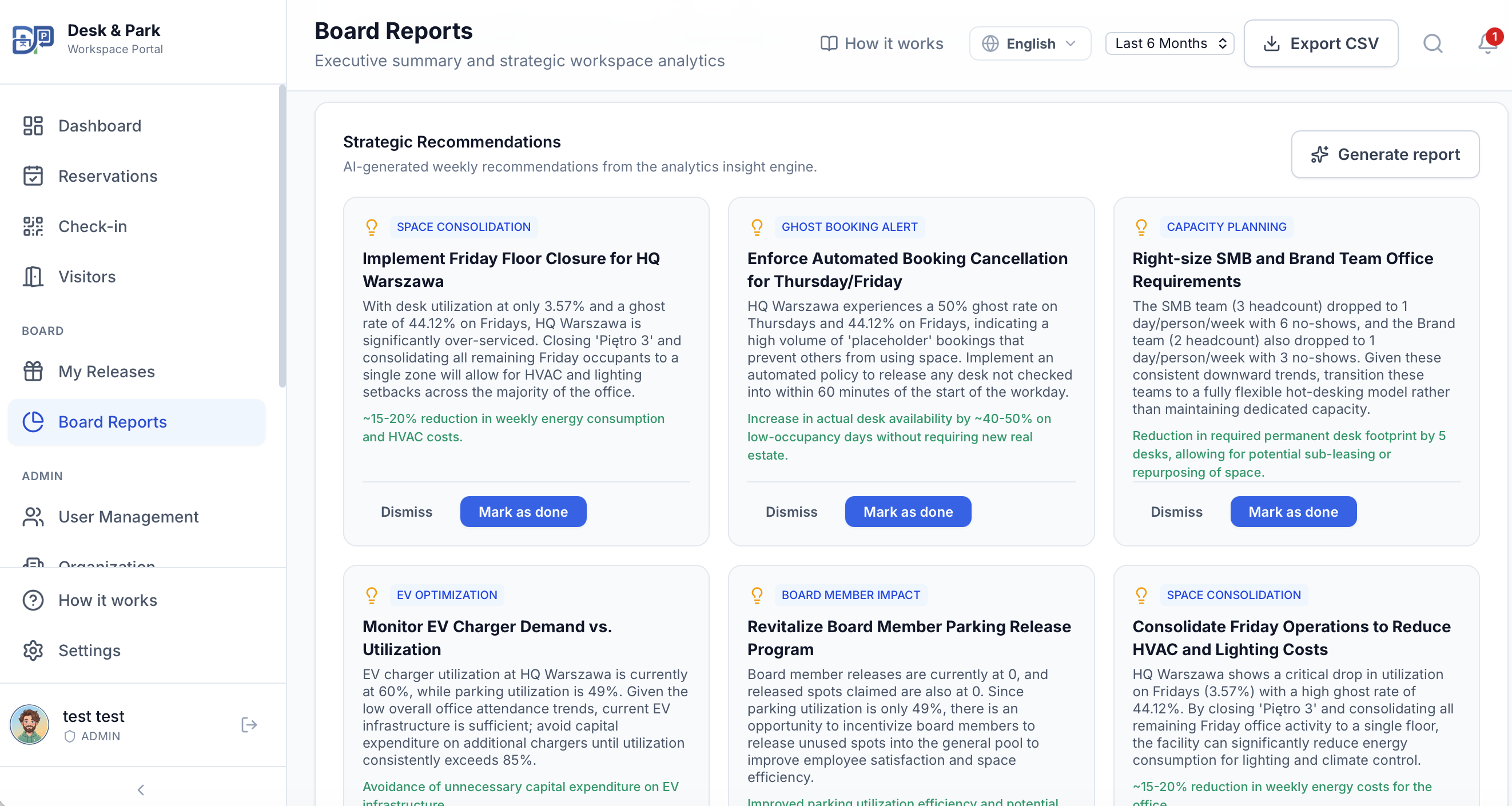The image size is (1512, 806).
Task: Click the Visitors door icon
Action: click(x=33, y=277)
